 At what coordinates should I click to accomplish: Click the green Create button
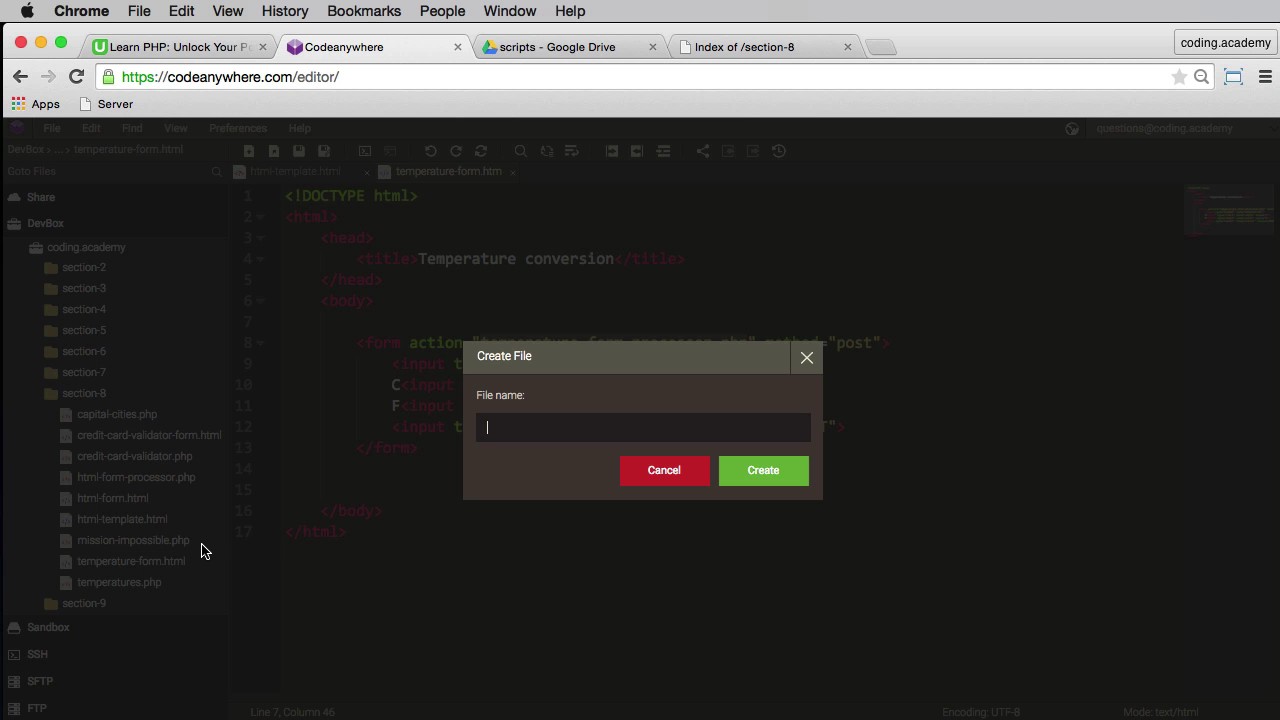pos(763,470)
